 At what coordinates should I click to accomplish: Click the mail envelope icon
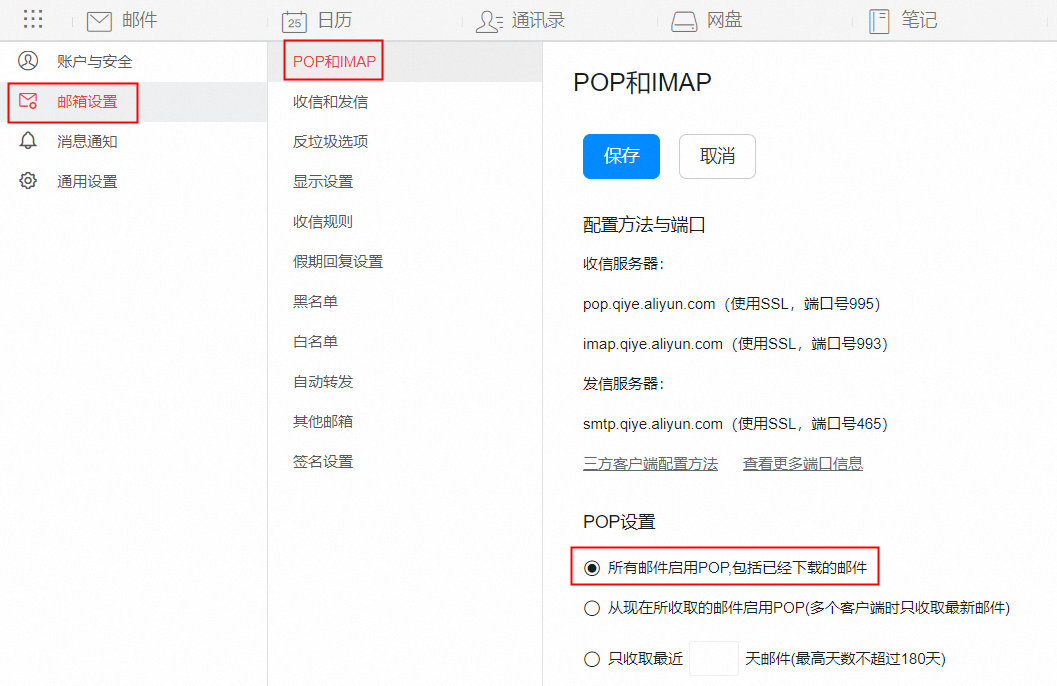[99, 21]
